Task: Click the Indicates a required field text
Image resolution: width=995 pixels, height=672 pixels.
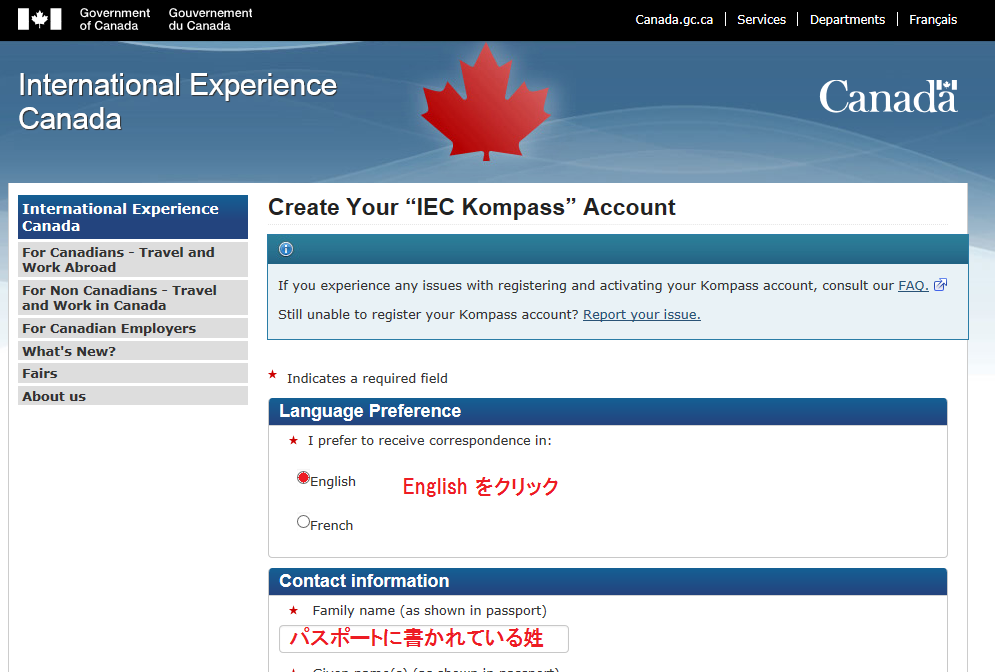Action: [367, 378]
